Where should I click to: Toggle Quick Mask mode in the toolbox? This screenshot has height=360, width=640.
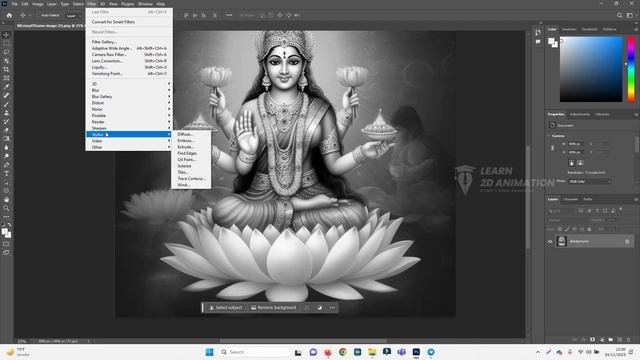pyautogui.click(x=6, y=244)
